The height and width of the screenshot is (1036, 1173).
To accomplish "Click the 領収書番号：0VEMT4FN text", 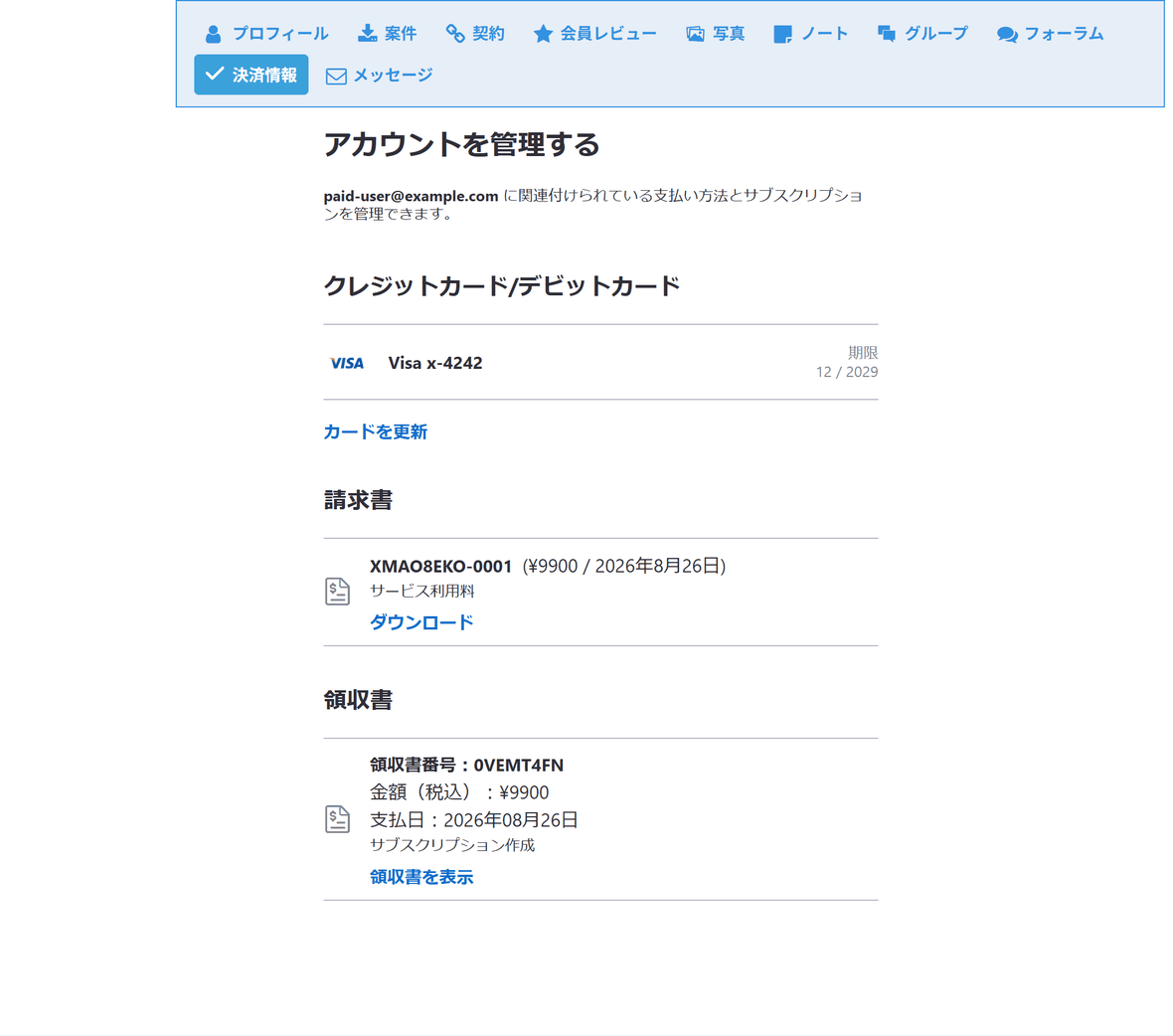I will click(x=467, y=766).
